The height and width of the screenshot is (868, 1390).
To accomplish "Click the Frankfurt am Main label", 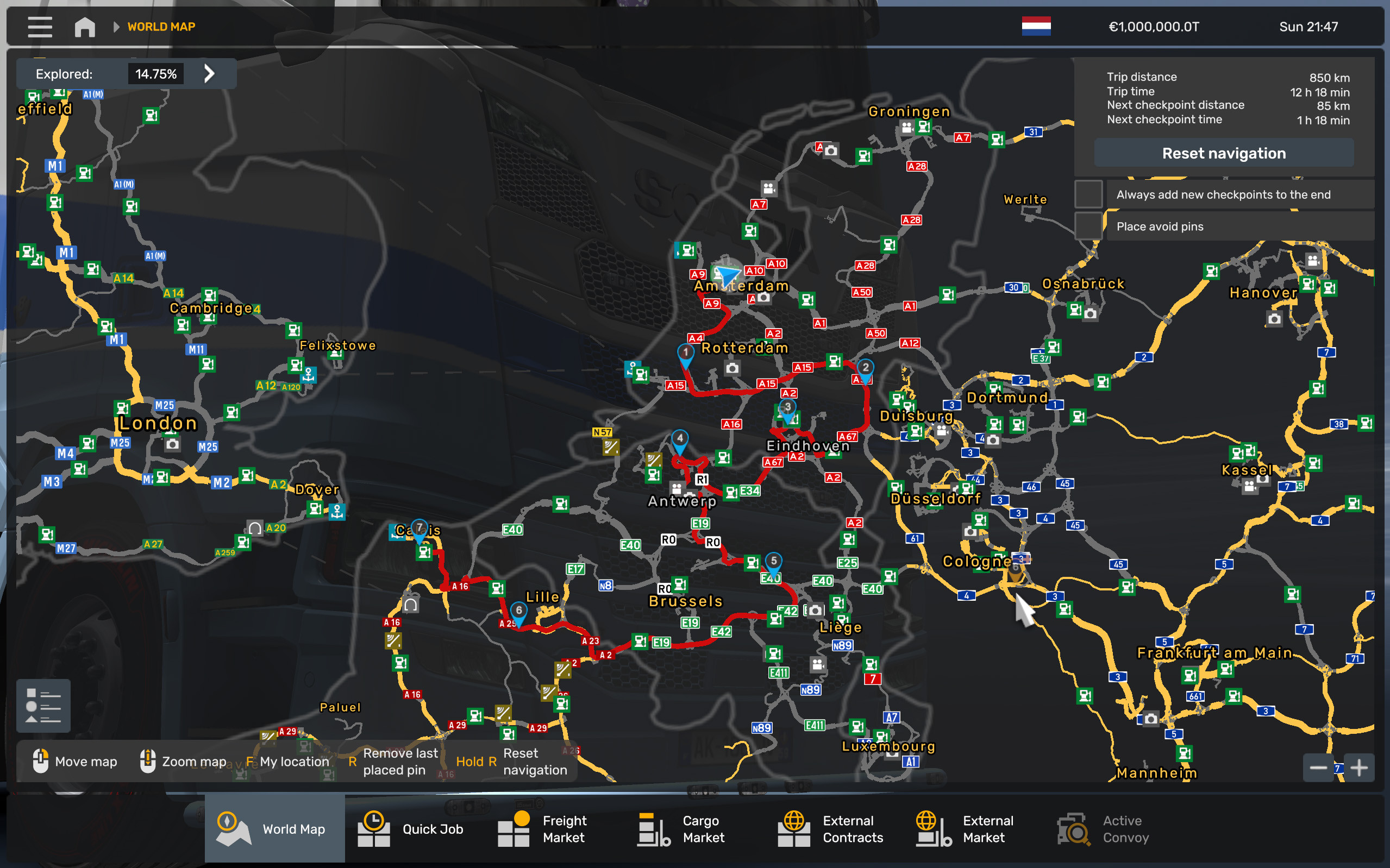I will [x=1214, y=653].
